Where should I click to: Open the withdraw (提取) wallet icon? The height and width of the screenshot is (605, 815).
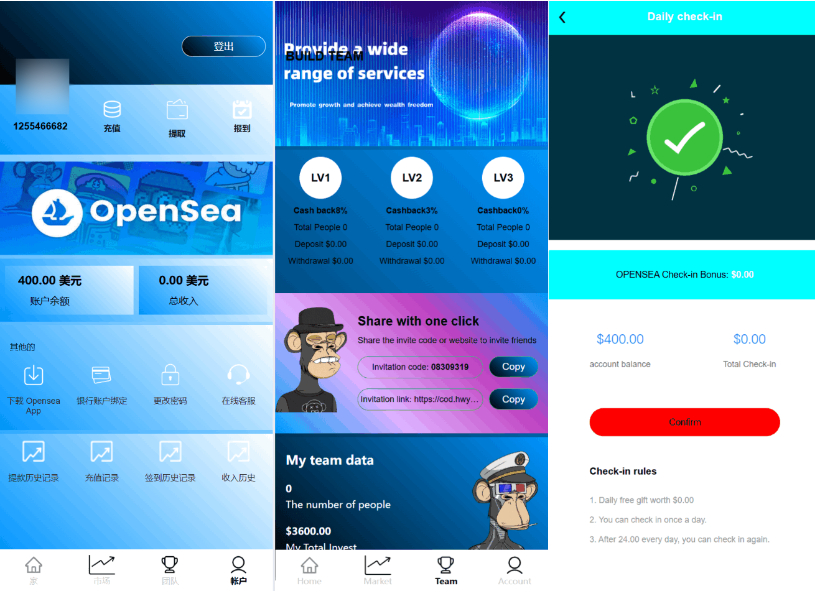point(177,110)
